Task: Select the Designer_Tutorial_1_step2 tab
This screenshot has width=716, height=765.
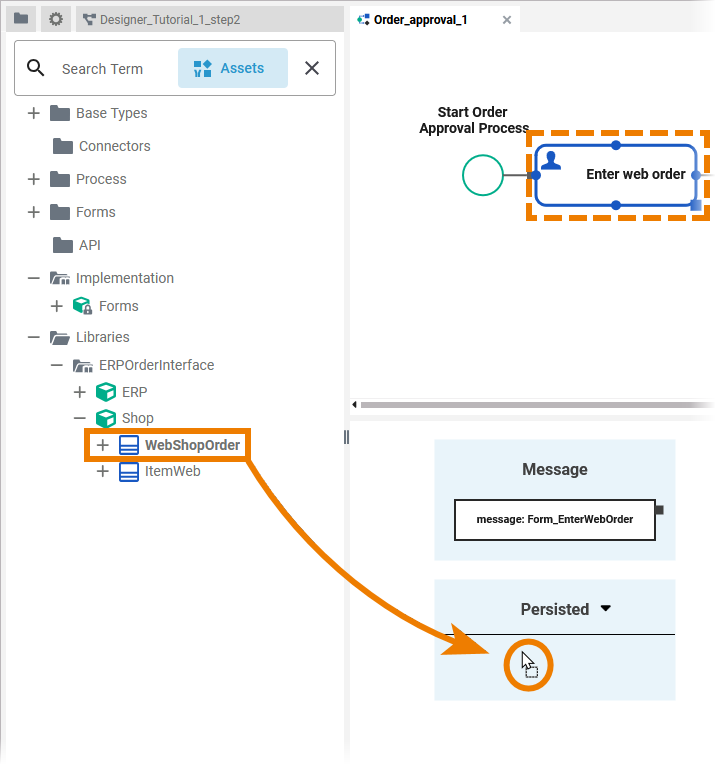Action: (162, 19)
